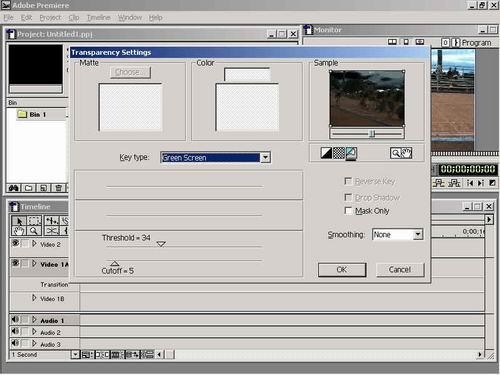Screen dimensions: 500x375
Task: Expand the Video 1B track
Action: (x=34, y=298)
